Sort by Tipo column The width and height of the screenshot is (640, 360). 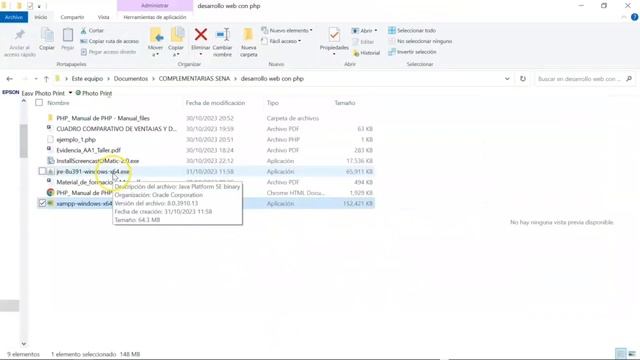click(x=273, y=103)
